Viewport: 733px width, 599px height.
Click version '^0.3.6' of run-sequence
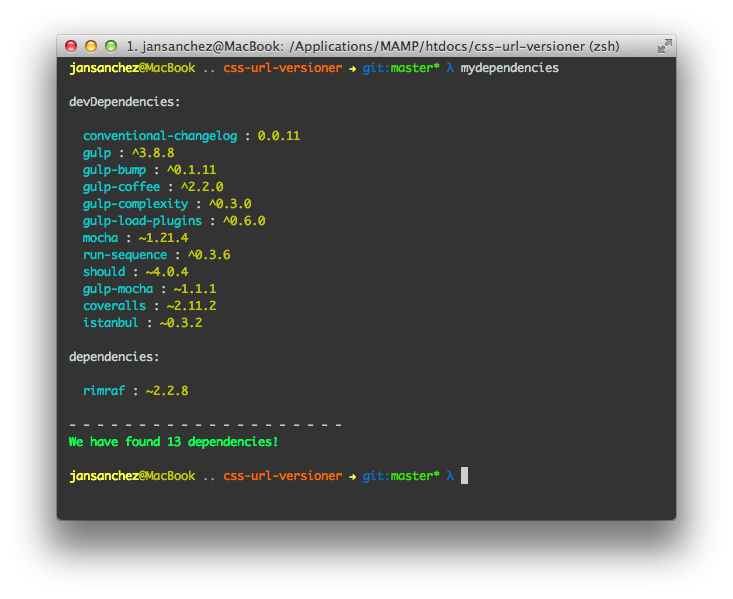[209, 255]
